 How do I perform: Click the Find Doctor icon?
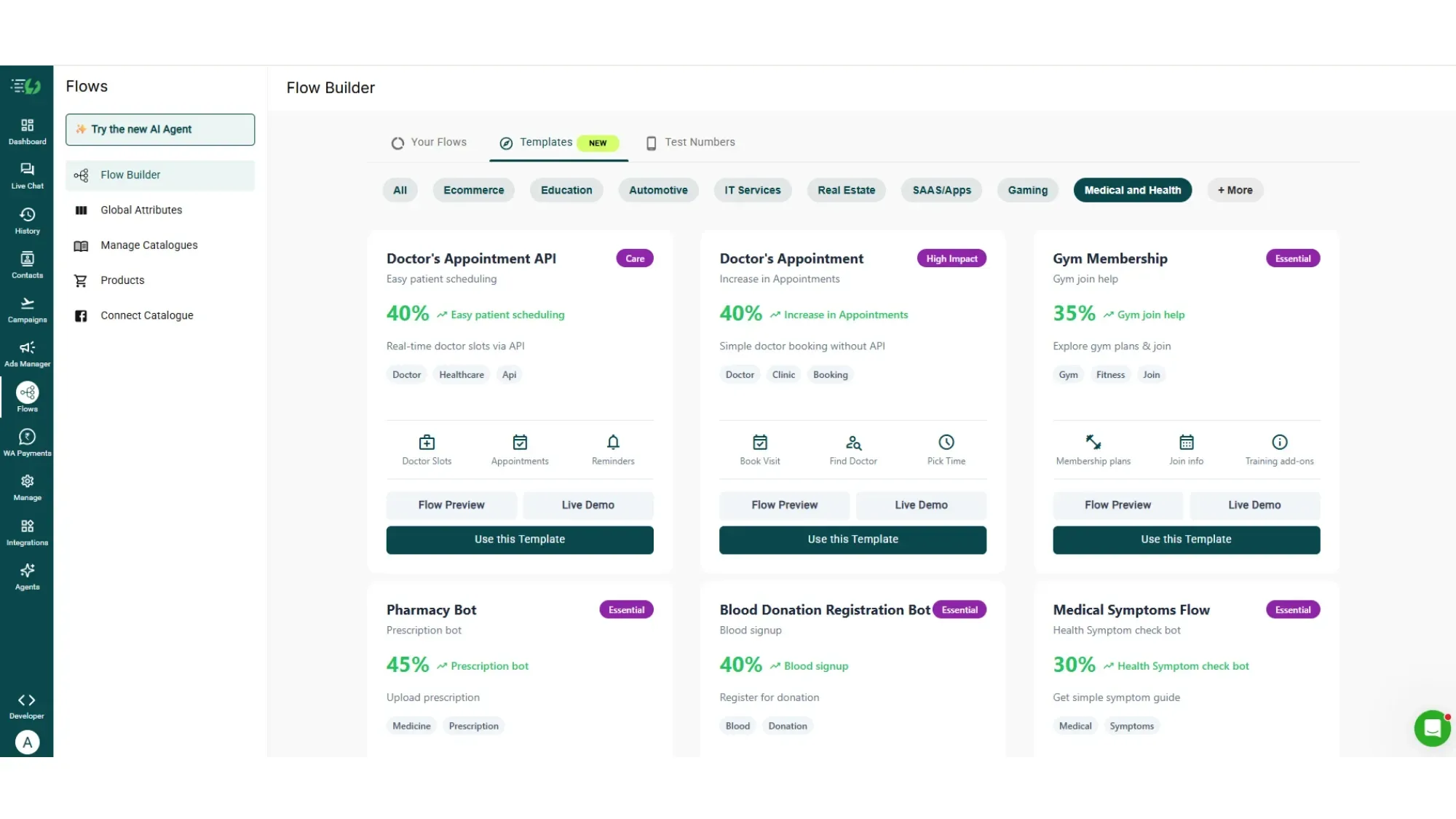[853, 442]
